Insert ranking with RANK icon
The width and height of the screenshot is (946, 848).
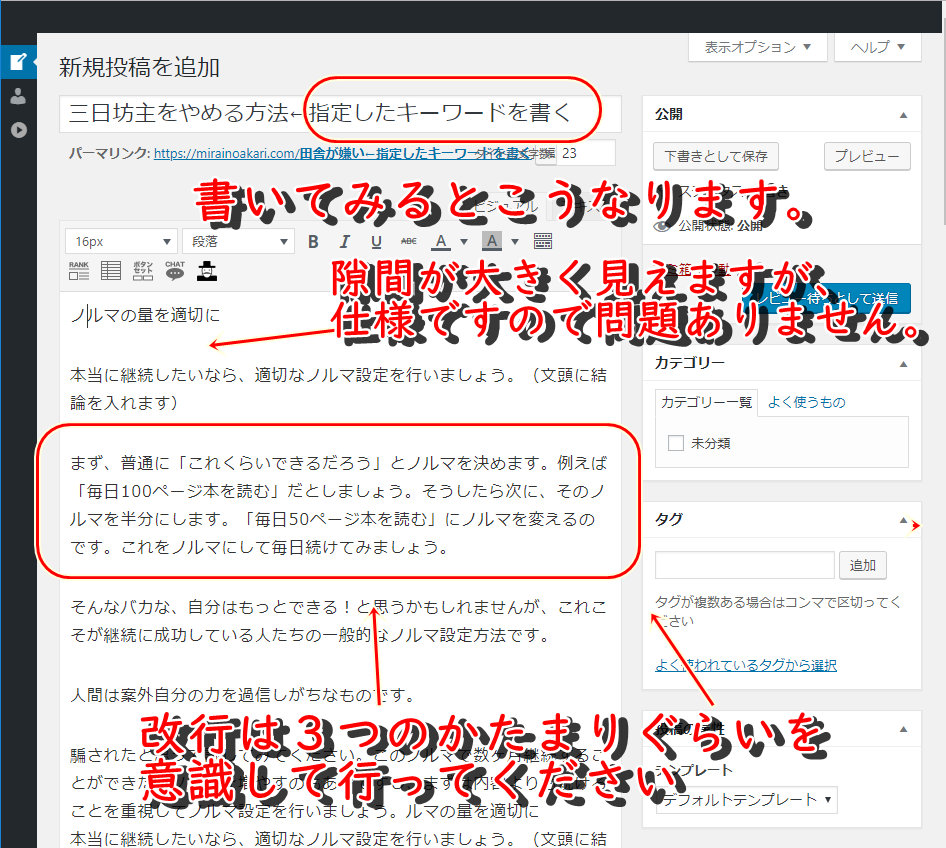coord(79,271)
